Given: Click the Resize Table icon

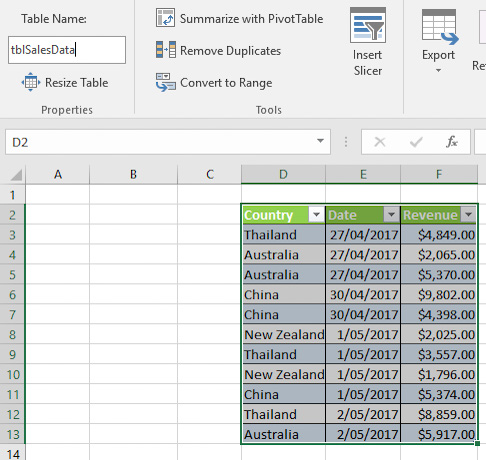Looking at the screenshot, I should coord(31,82).
